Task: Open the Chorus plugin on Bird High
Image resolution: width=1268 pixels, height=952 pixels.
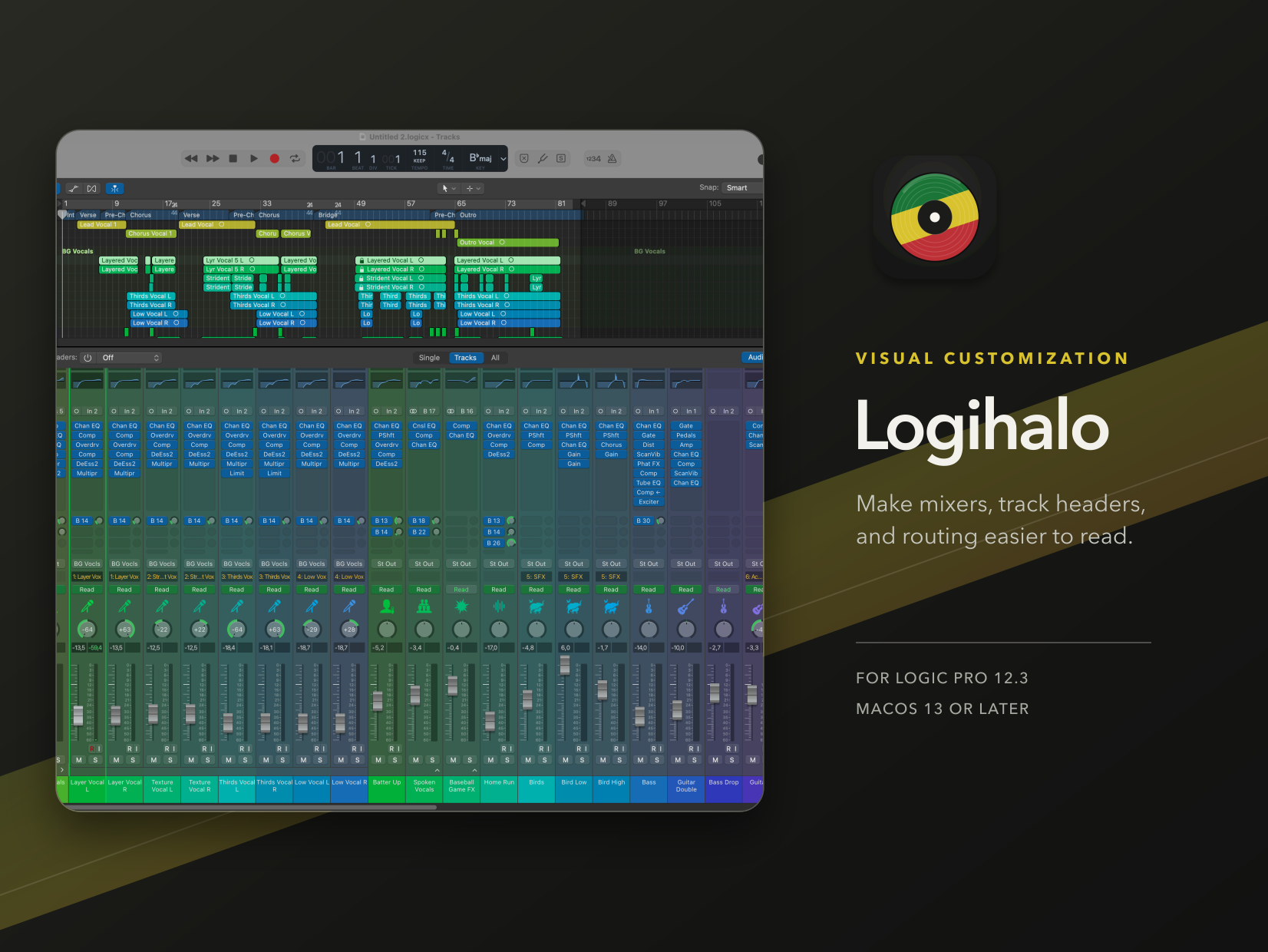Action: pyautogui.click(x=611, y=445)
